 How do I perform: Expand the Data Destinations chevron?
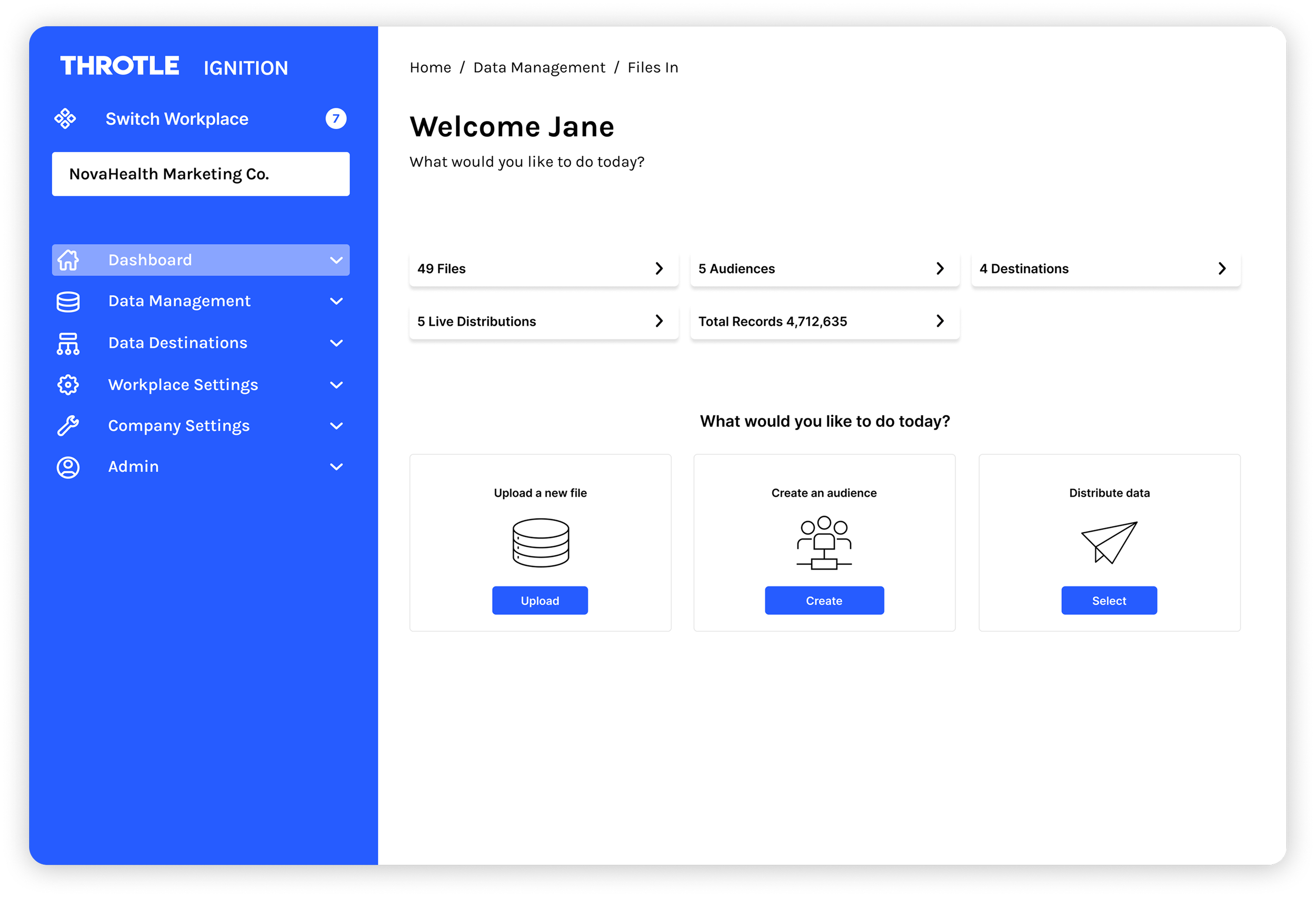[x=336, y=343]
